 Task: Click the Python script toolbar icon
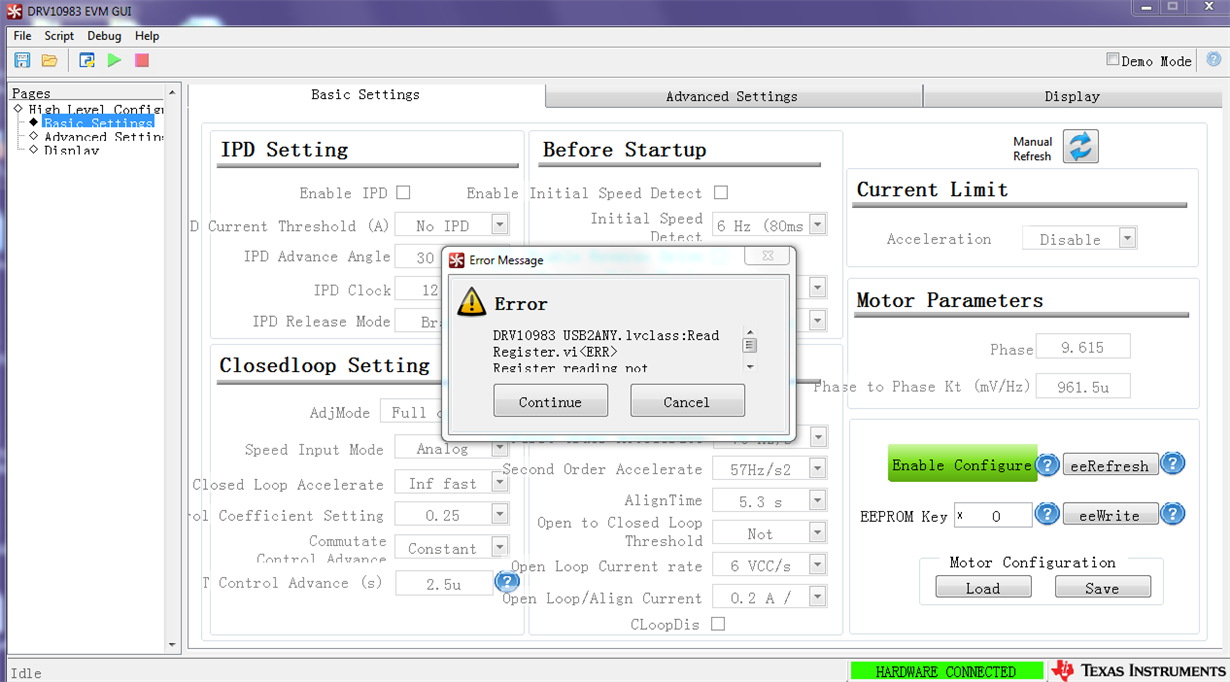click(x=87, y=61)
